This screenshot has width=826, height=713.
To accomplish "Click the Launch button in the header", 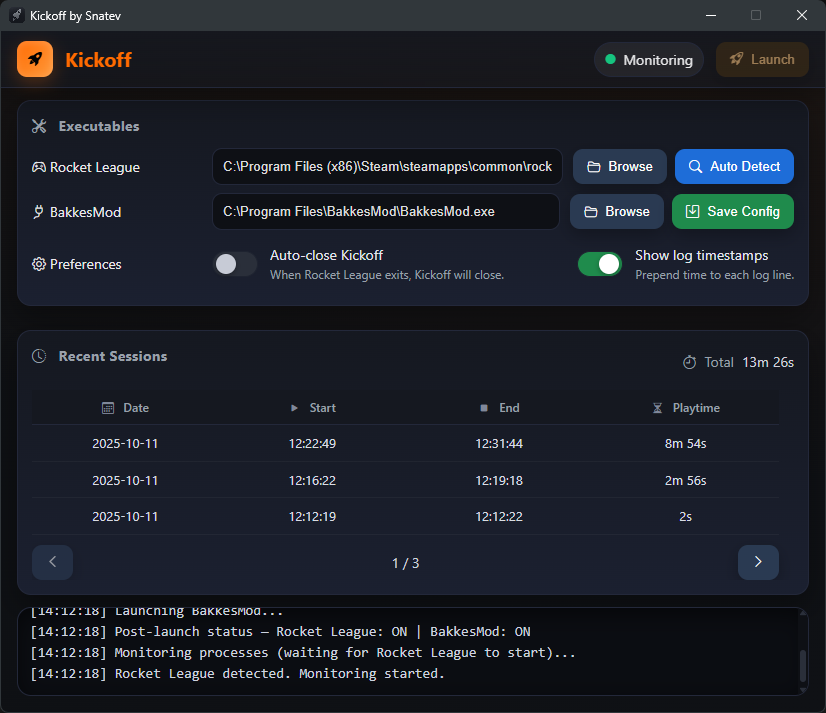I will click(x=762, y=59).
